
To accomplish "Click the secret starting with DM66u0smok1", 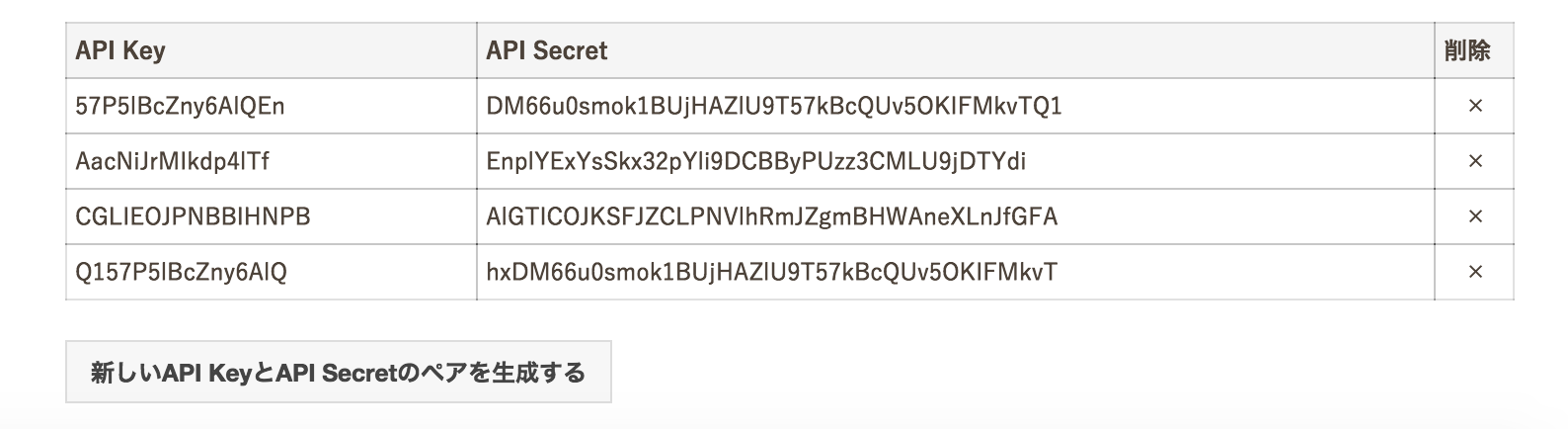I will click(774, 106).
